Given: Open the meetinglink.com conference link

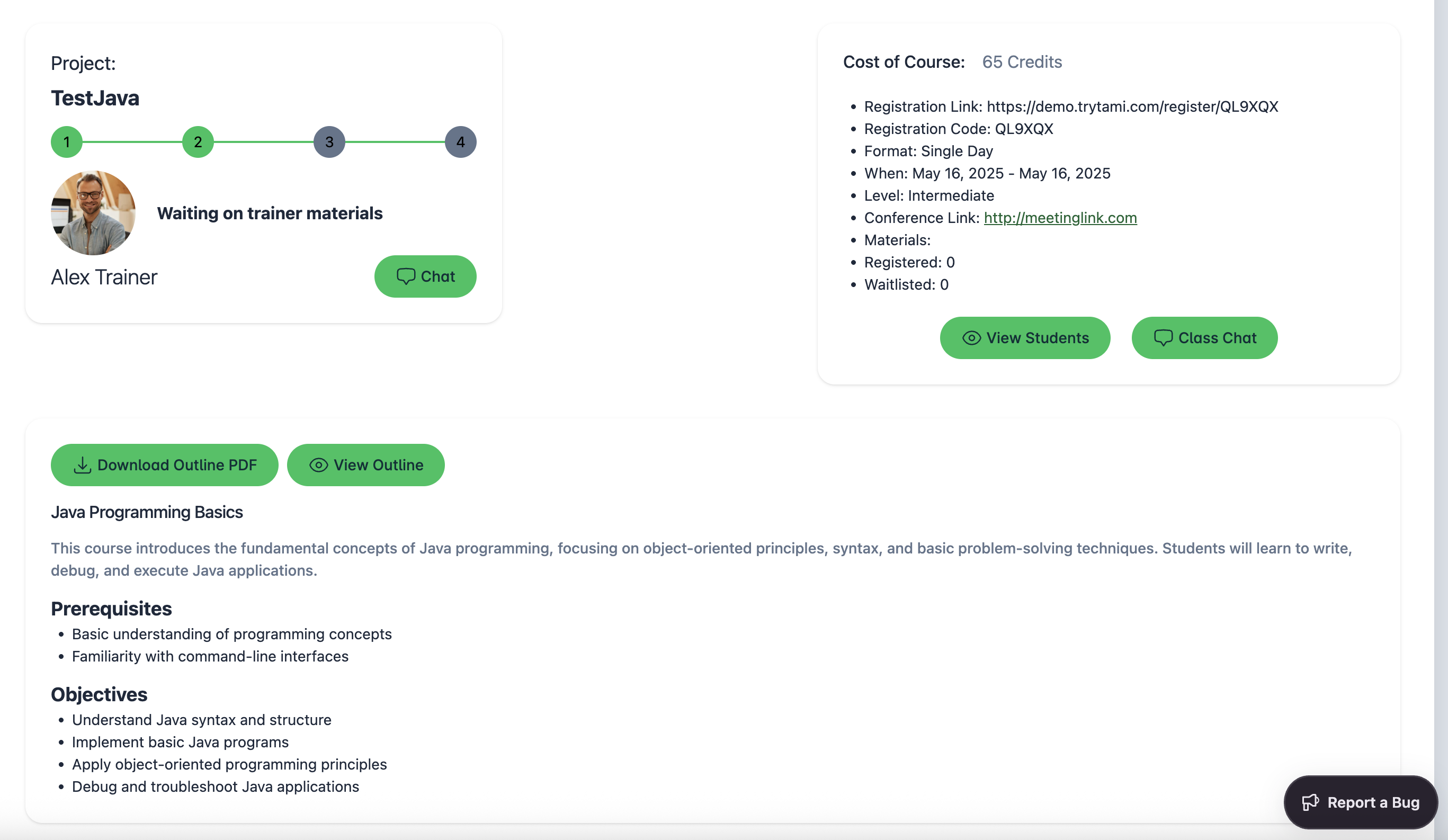Looking at the screenshot, I should pyautogui.click(x=1060, y=218).
